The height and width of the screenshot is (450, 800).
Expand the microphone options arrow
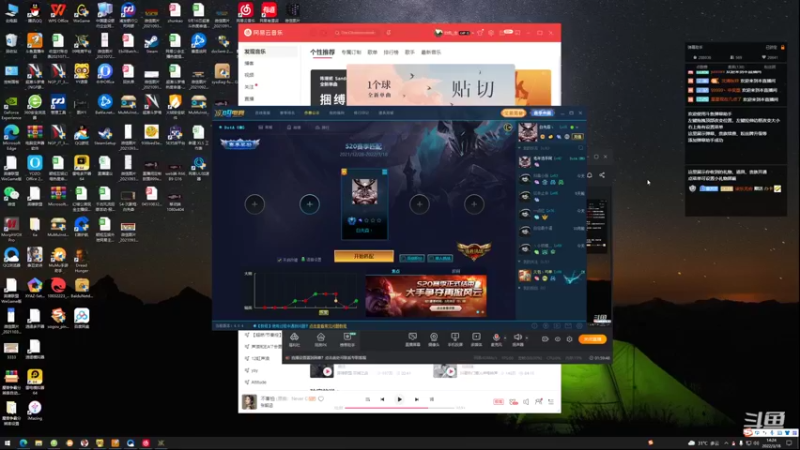point(505,338)
